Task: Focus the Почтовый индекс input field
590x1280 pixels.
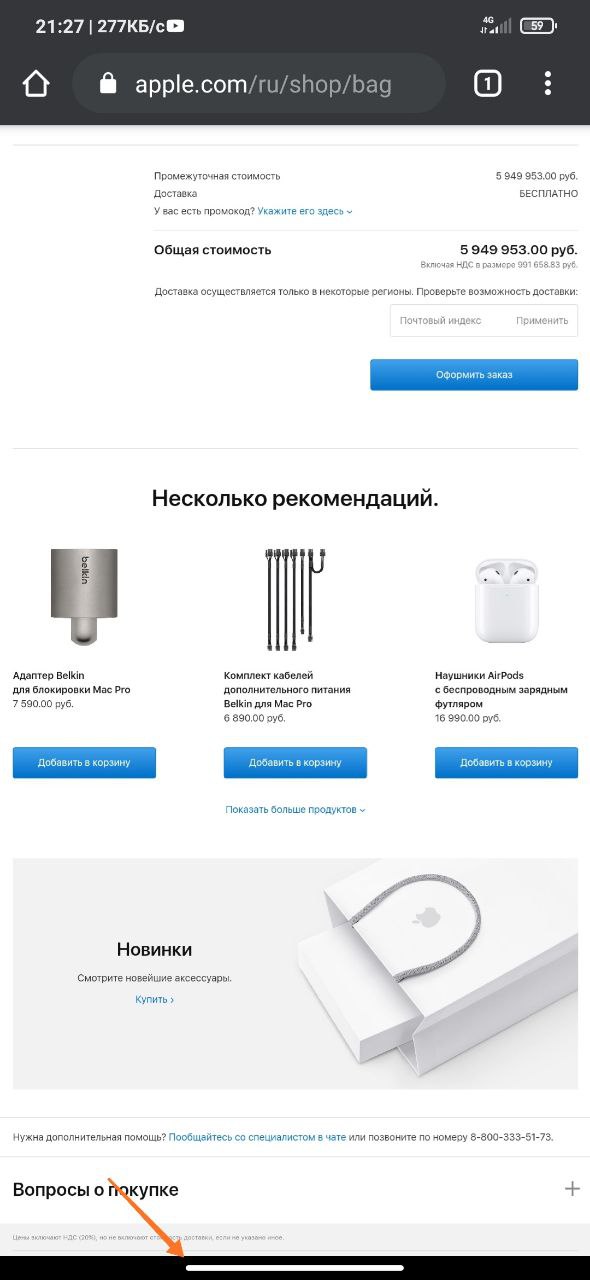Action: (x=448, y=320)
